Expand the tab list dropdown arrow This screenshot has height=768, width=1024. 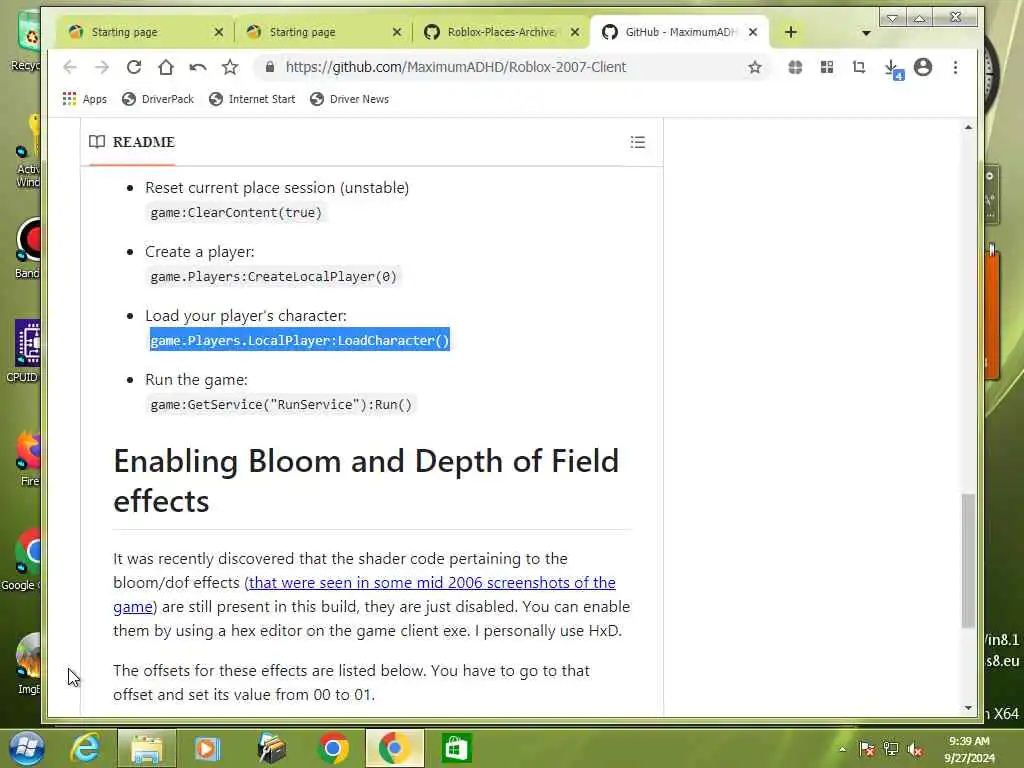tap(866, 33)
